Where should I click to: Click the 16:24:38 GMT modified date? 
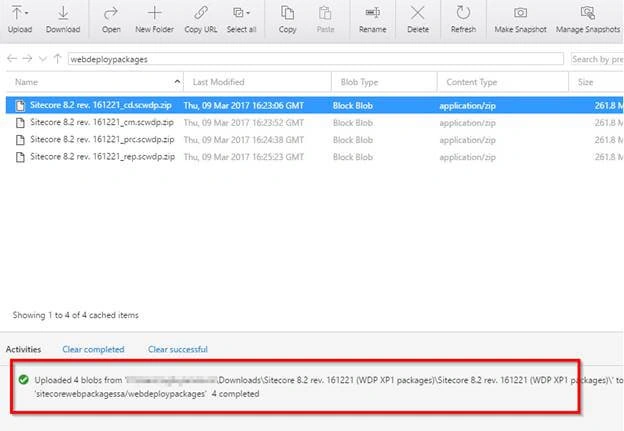click(244, 140)
